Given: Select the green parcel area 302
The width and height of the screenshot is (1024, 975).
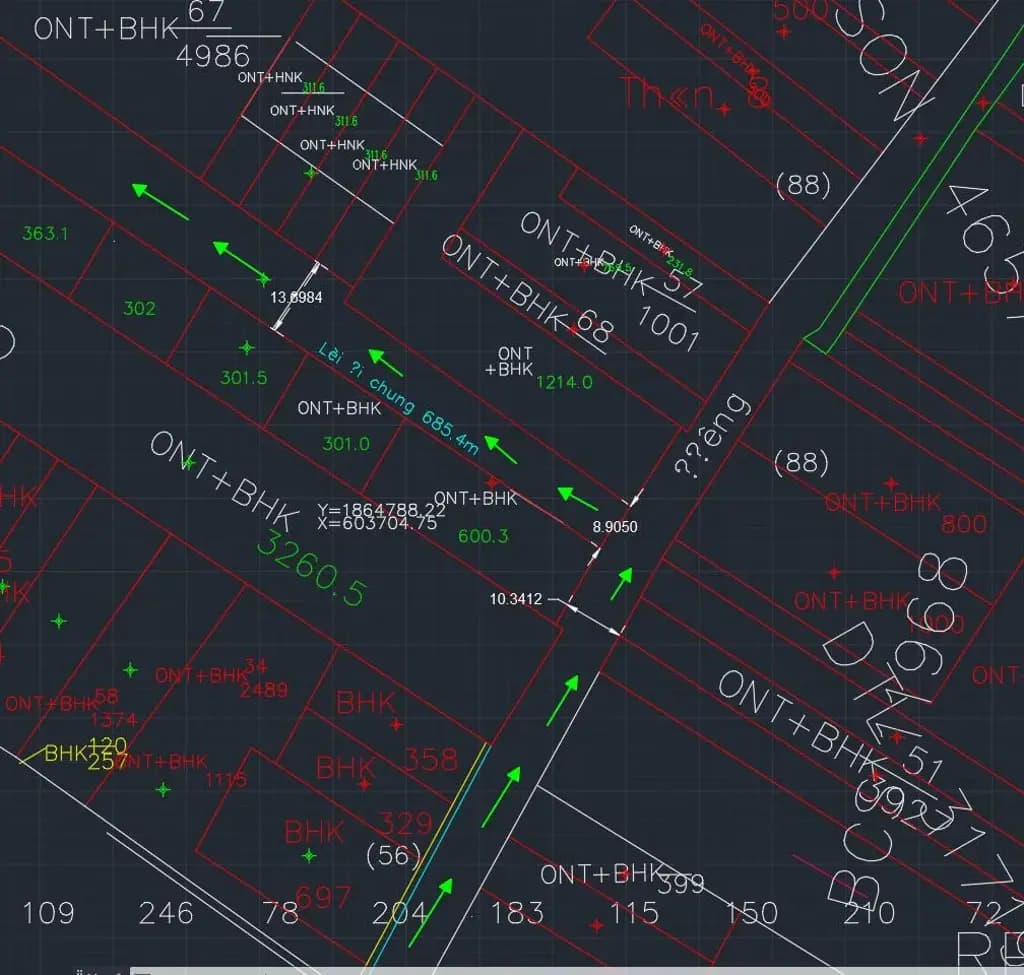Looking at the screenshot, I should (x=140, y=308).
